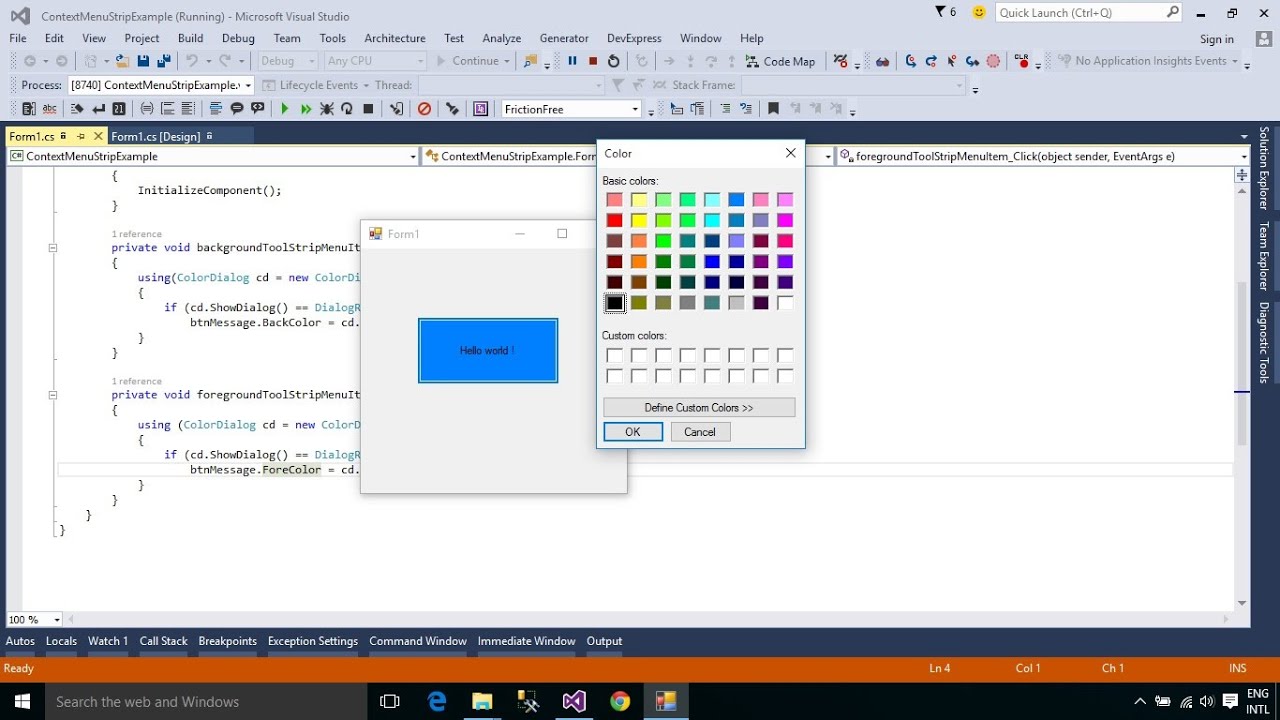This screenshot has height=720, width=1280.
Task: Select the black basic color swatch
Action: click(614, 303)
